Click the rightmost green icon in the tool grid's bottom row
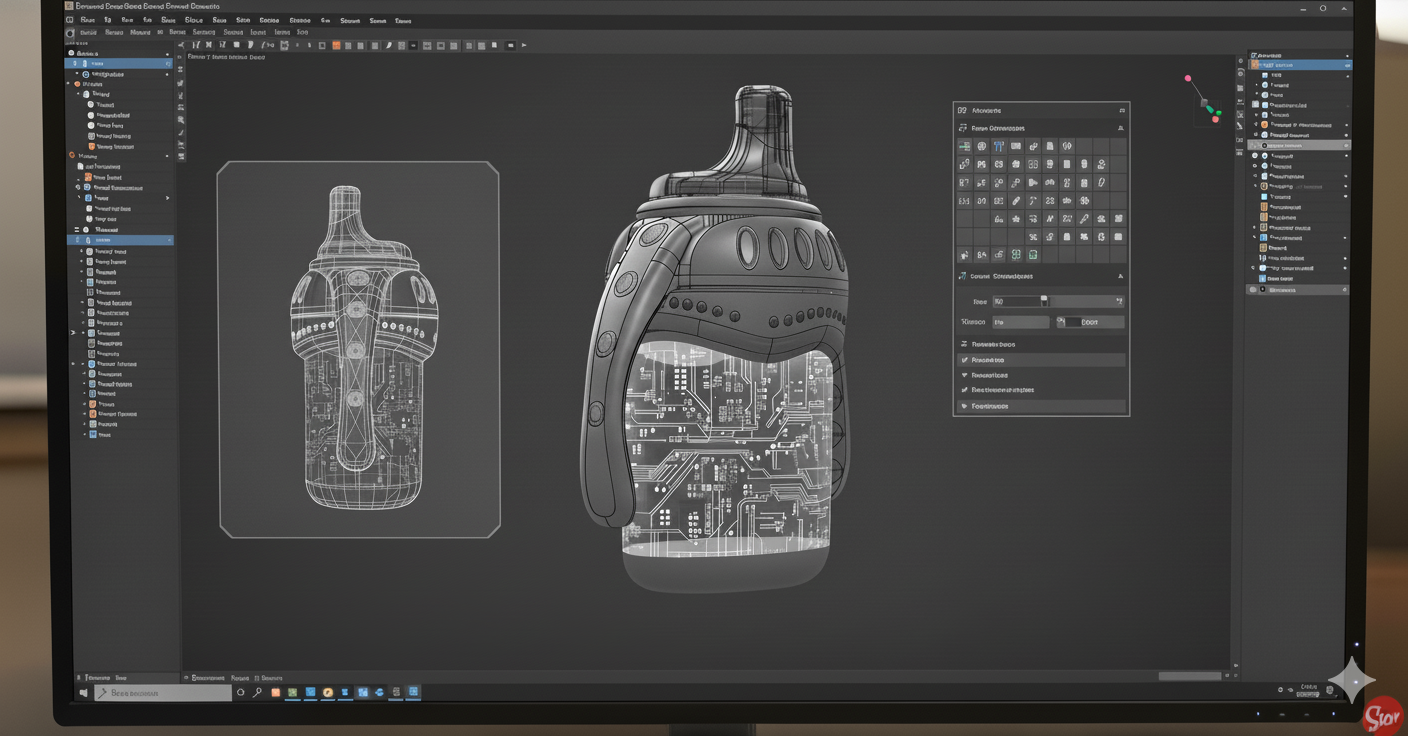The height and width of the screenshot is (736, 1408). [1033, 255]
